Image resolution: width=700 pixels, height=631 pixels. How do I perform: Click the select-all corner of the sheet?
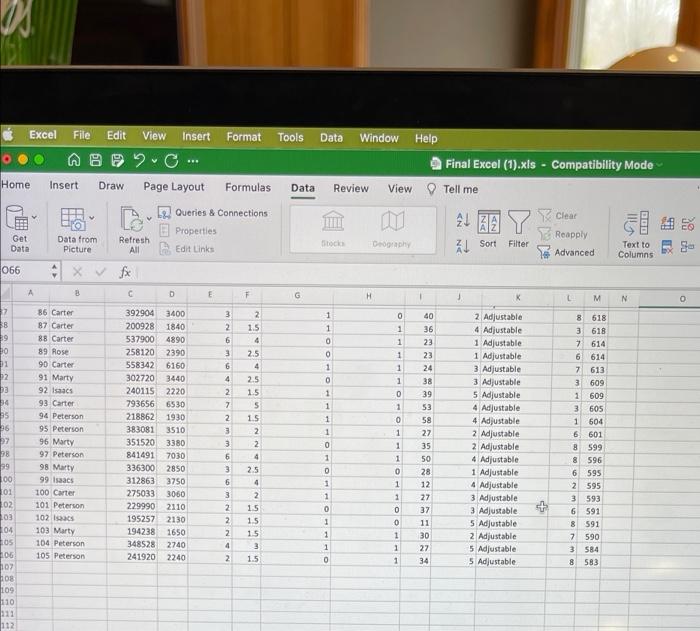pos(6,293)
